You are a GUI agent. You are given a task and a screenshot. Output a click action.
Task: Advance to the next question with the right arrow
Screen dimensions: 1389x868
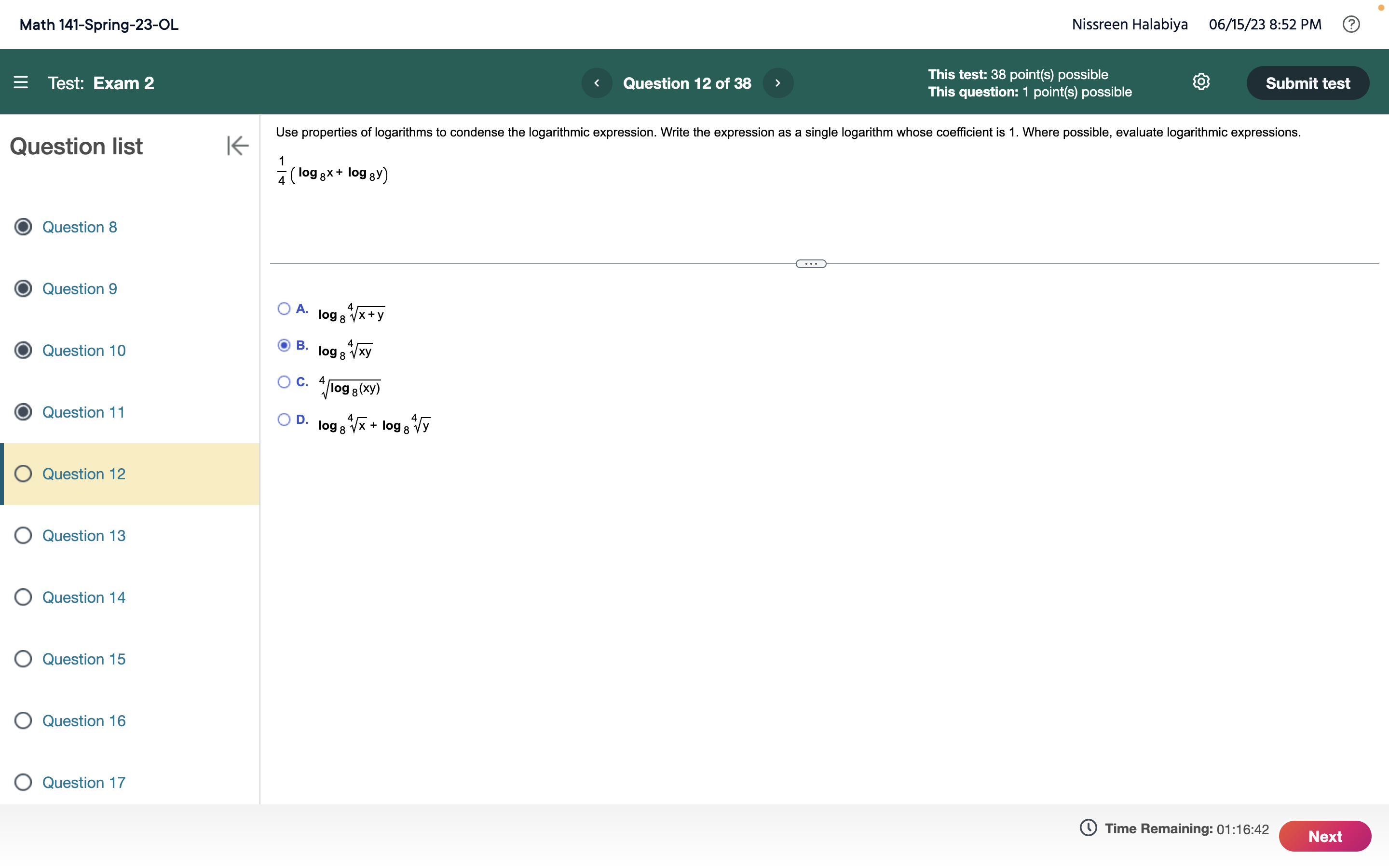tap(778, 82)
